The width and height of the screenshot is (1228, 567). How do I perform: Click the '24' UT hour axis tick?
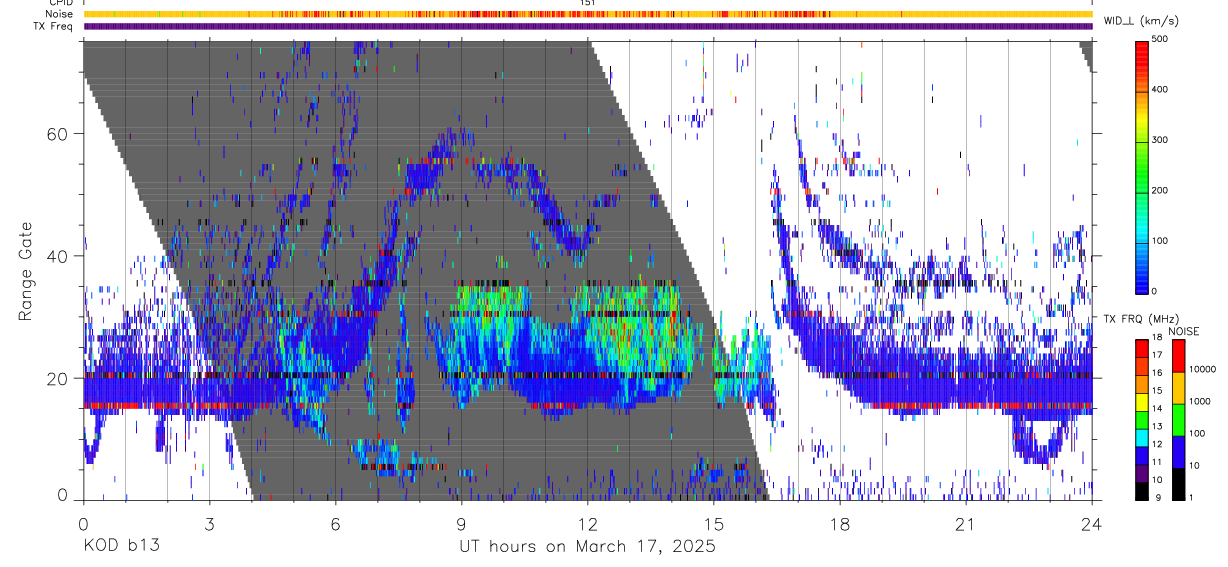(x=1092, y=522)
